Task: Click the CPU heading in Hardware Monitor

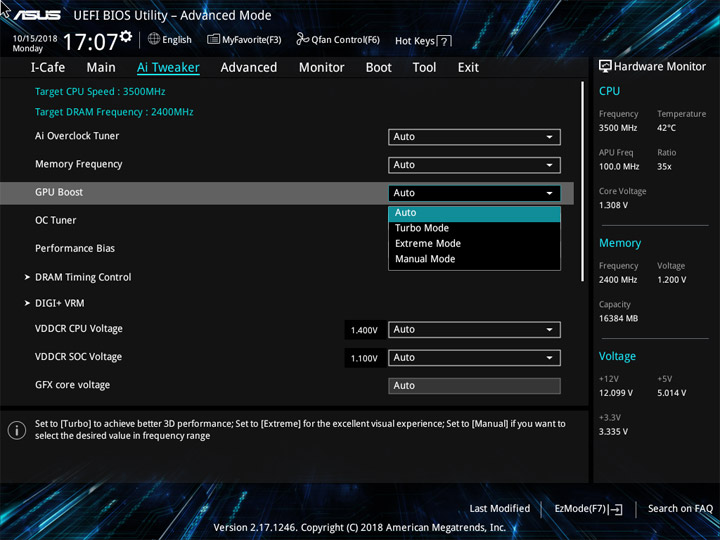Action: (609, 91)
